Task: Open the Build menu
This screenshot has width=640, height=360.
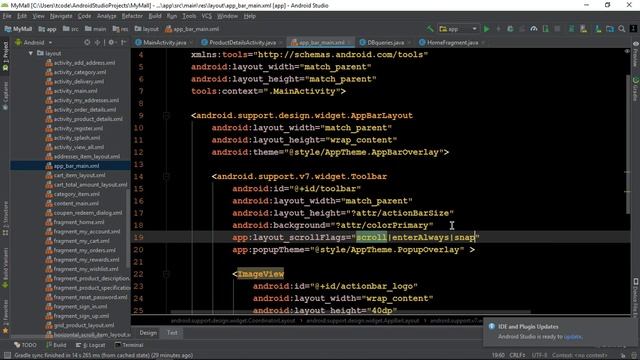Action: tap(155, 16)
